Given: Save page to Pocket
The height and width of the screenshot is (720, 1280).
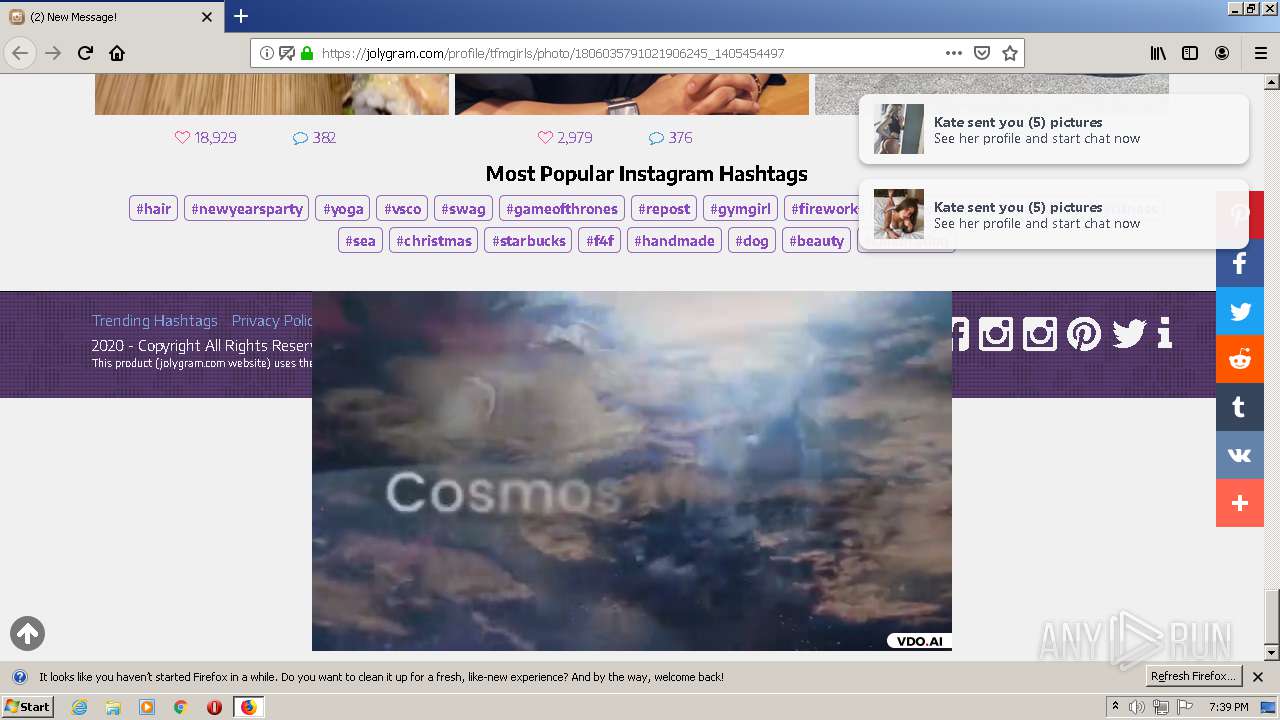Looking at the screenshot, I should pos(982,53).
